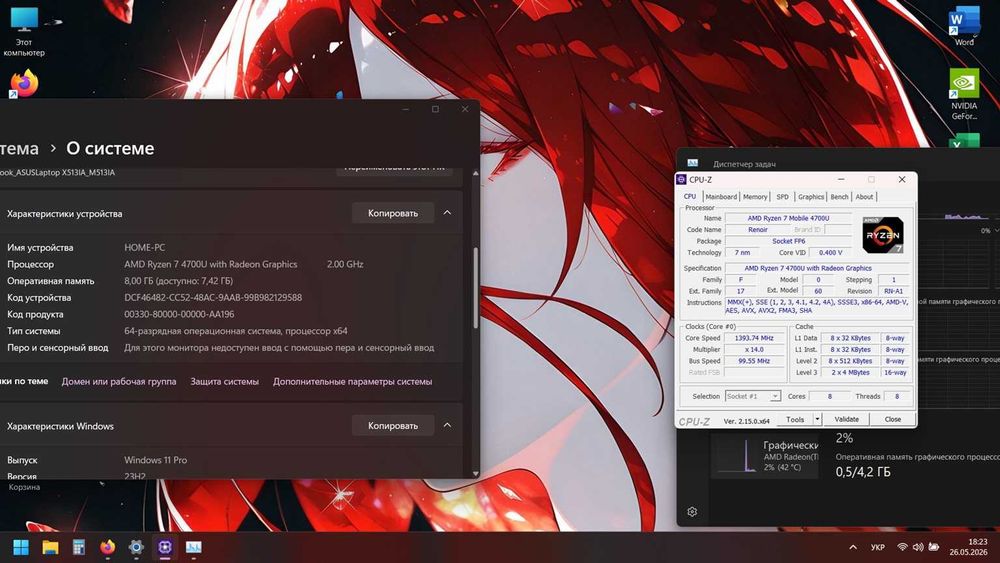Screen dimensions: 1000x563
Task: Click the battery tray icon
Action: tap(934, 547)
